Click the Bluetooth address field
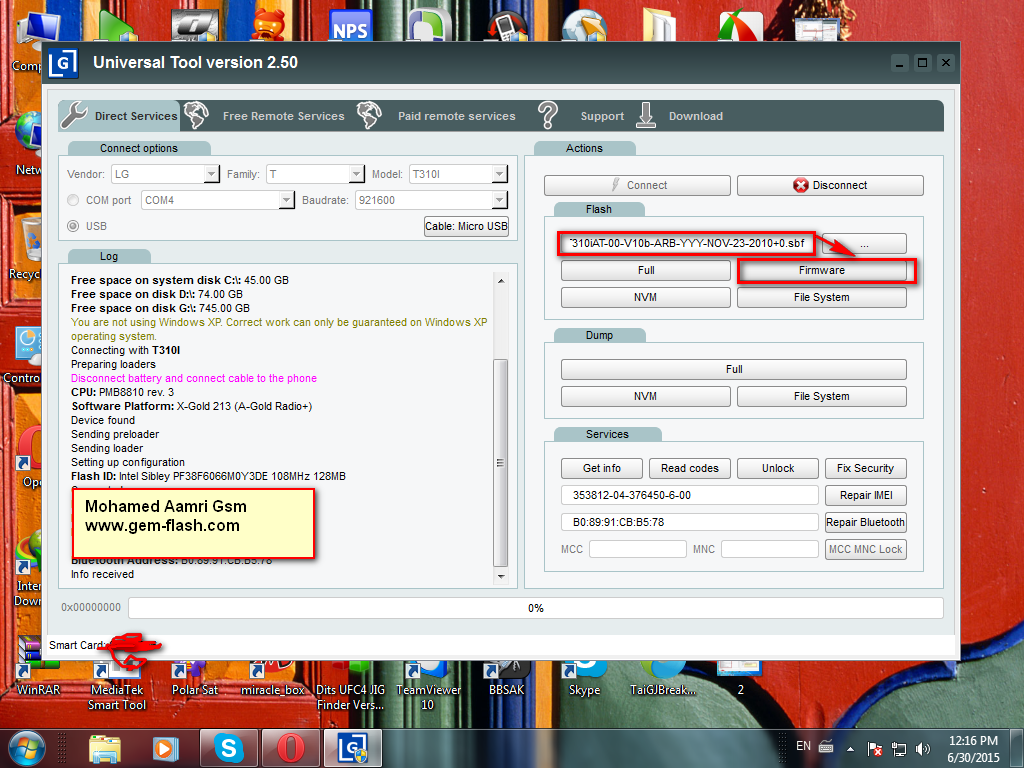 pos(690,522)
